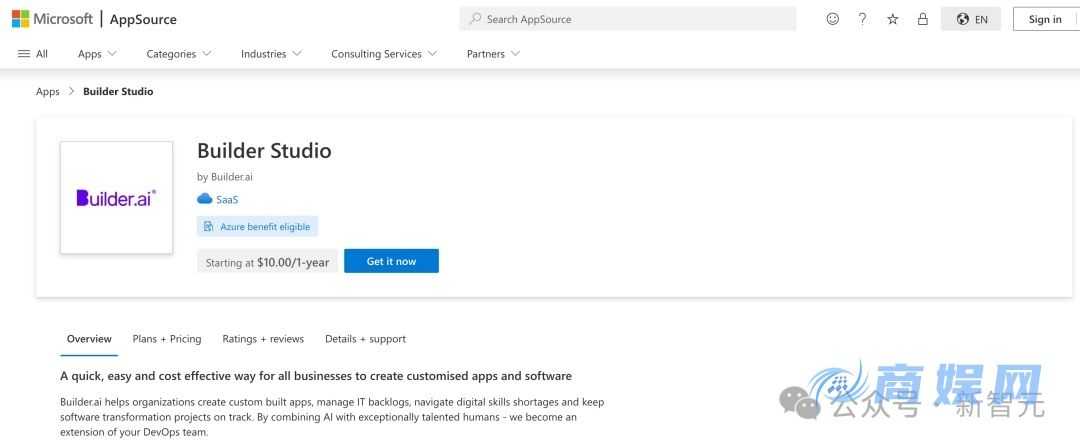Open help via question mark icon
This screenshot has width=1080, height=448.
pyautogui.click(x=862, y=19)
